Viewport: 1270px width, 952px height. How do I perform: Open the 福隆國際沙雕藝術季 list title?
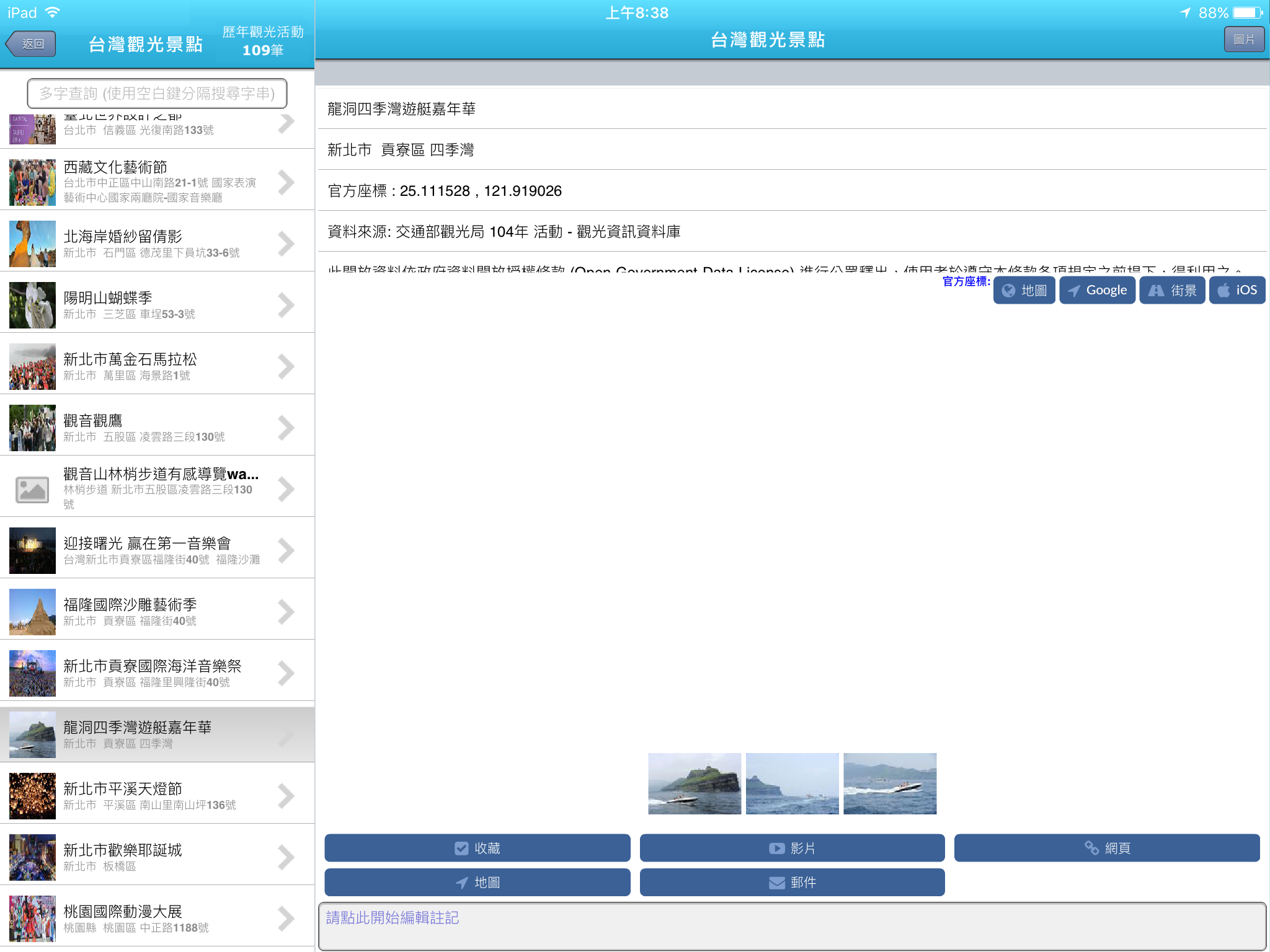(130, 604)
